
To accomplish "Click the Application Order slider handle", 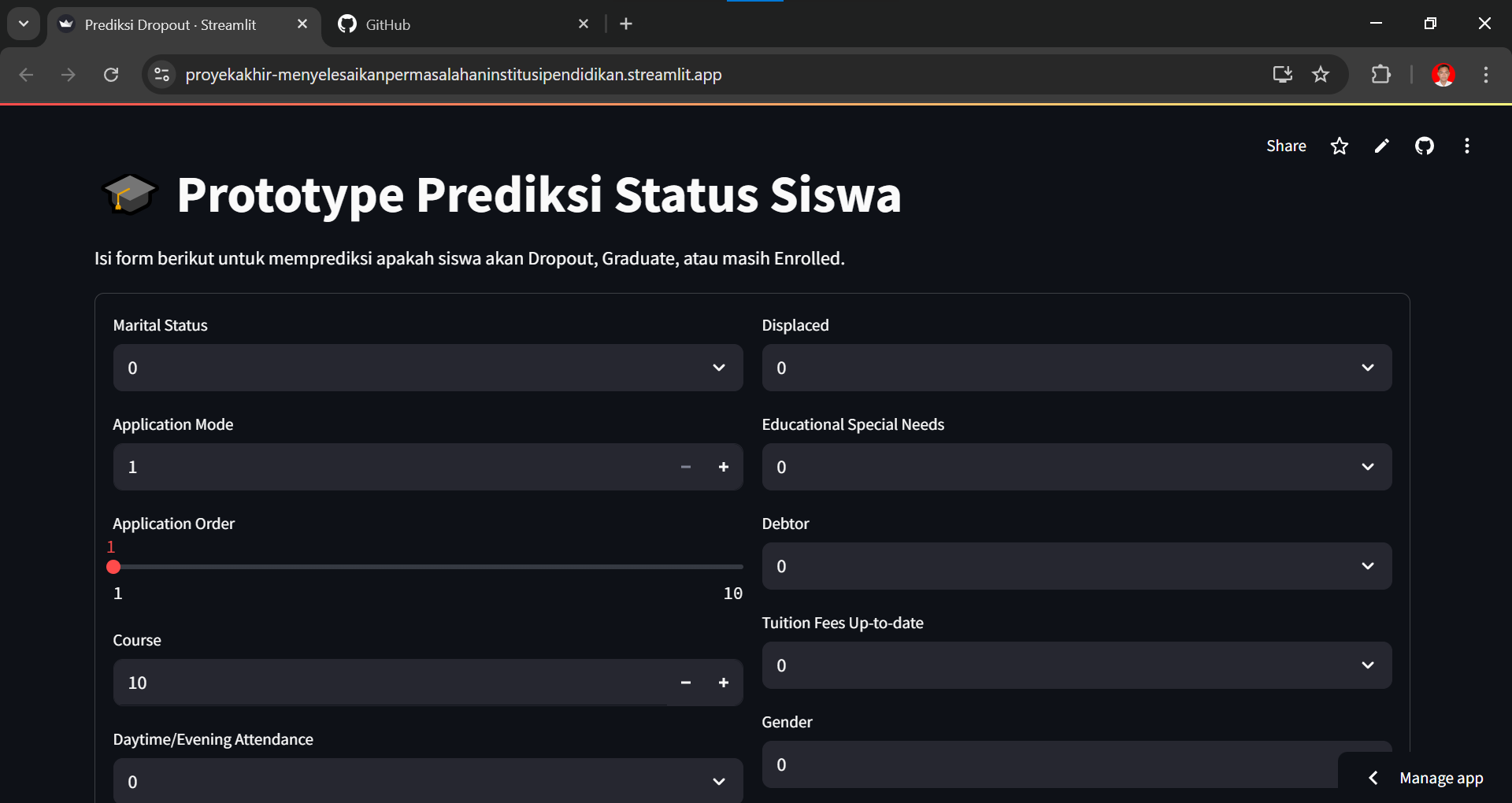I will pyautogui.click(x=113, y=567).
